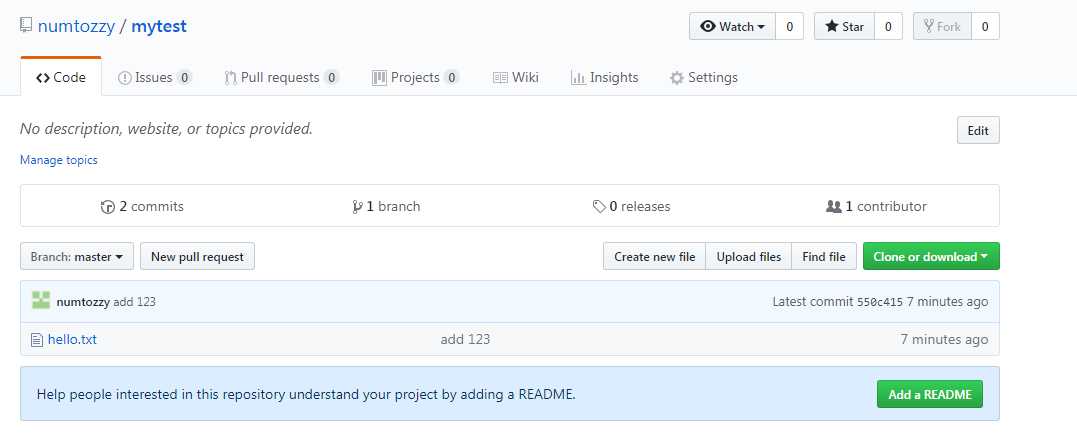Click the README help banner text

306,395
